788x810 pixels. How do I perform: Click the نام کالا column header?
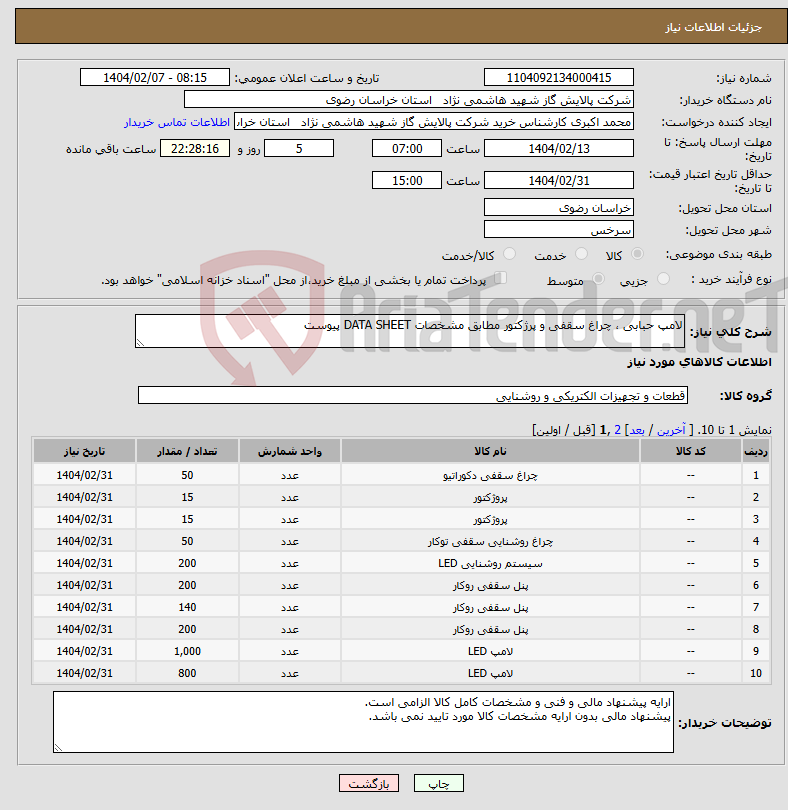[x=490, y=451]
